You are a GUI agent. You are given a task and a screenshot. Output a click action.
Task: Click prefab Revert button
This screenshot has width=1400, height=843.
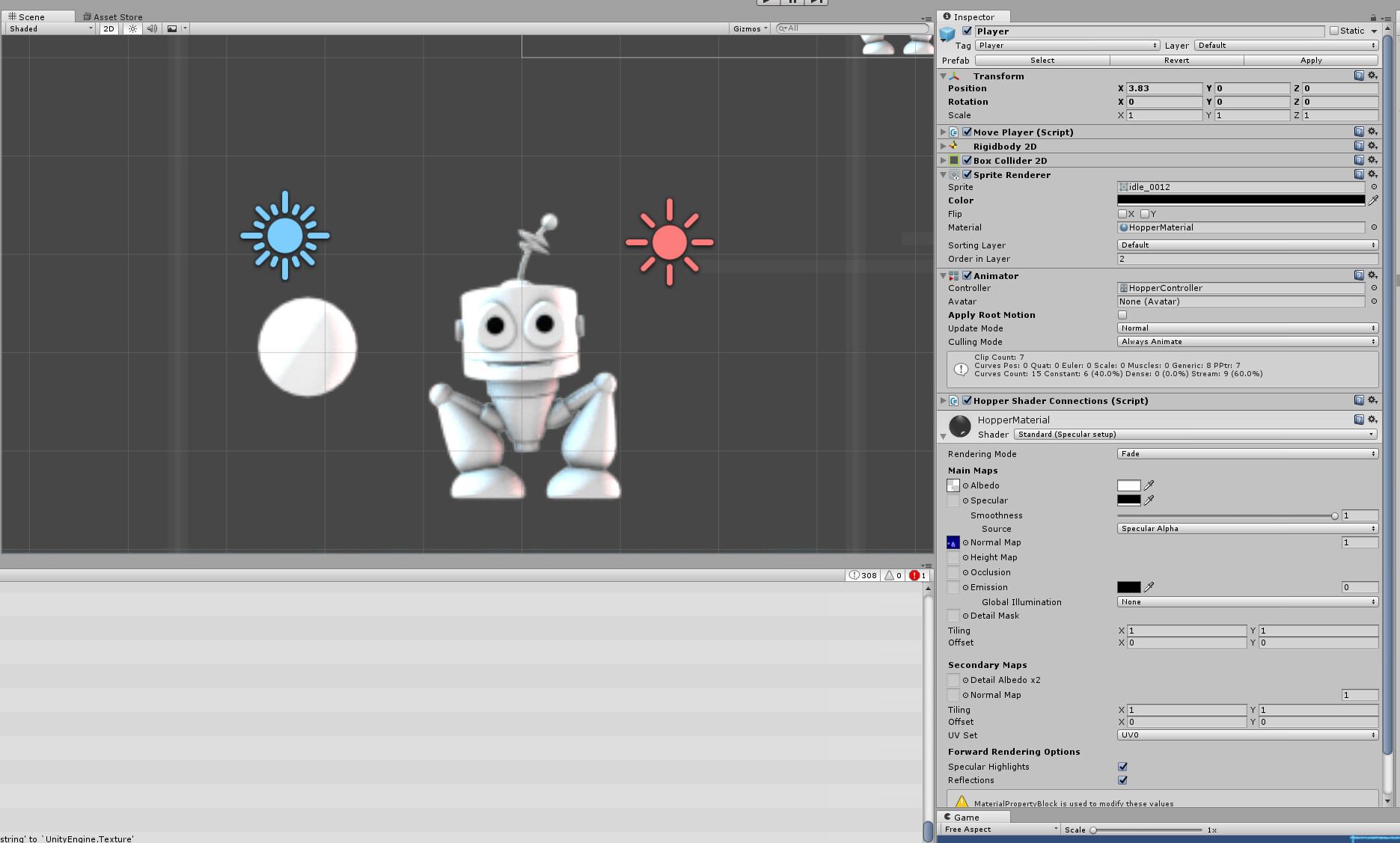click(1176, 60)
